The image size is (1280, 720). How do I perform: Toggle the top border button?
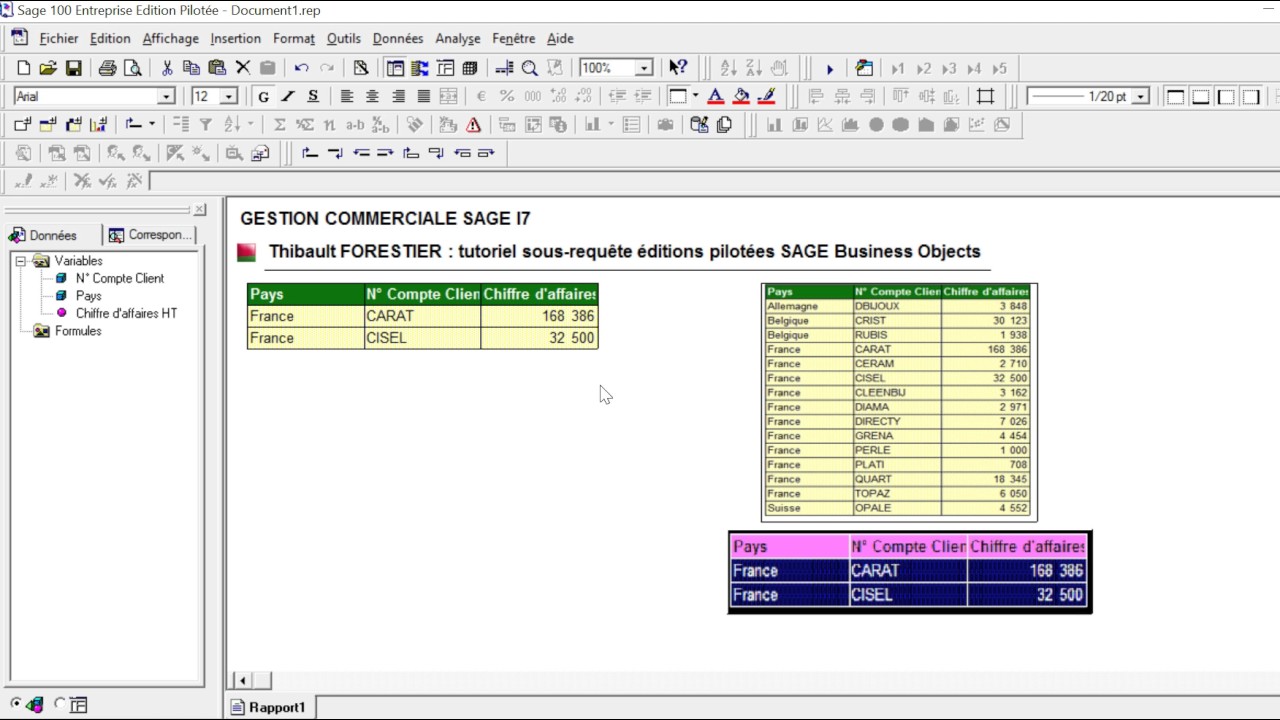tap(1176, 96)
